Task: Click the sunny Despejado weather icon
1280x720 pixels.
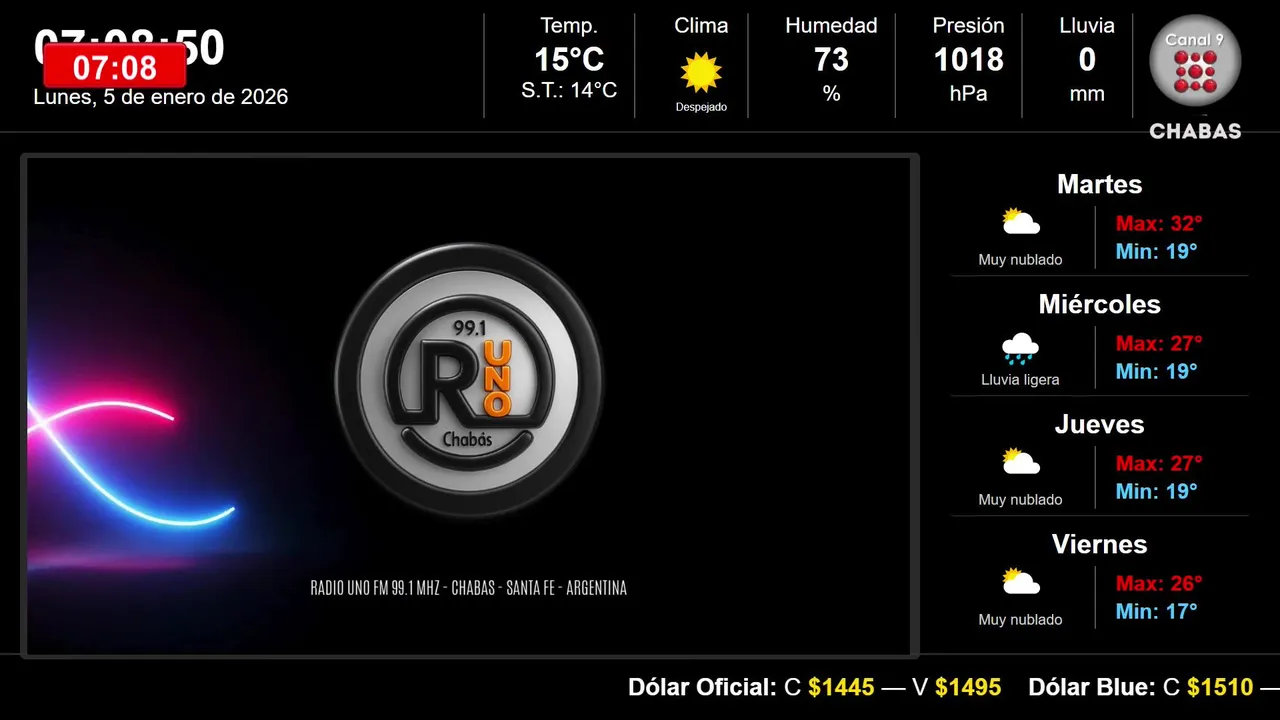Action: click(x=701, y=72)
